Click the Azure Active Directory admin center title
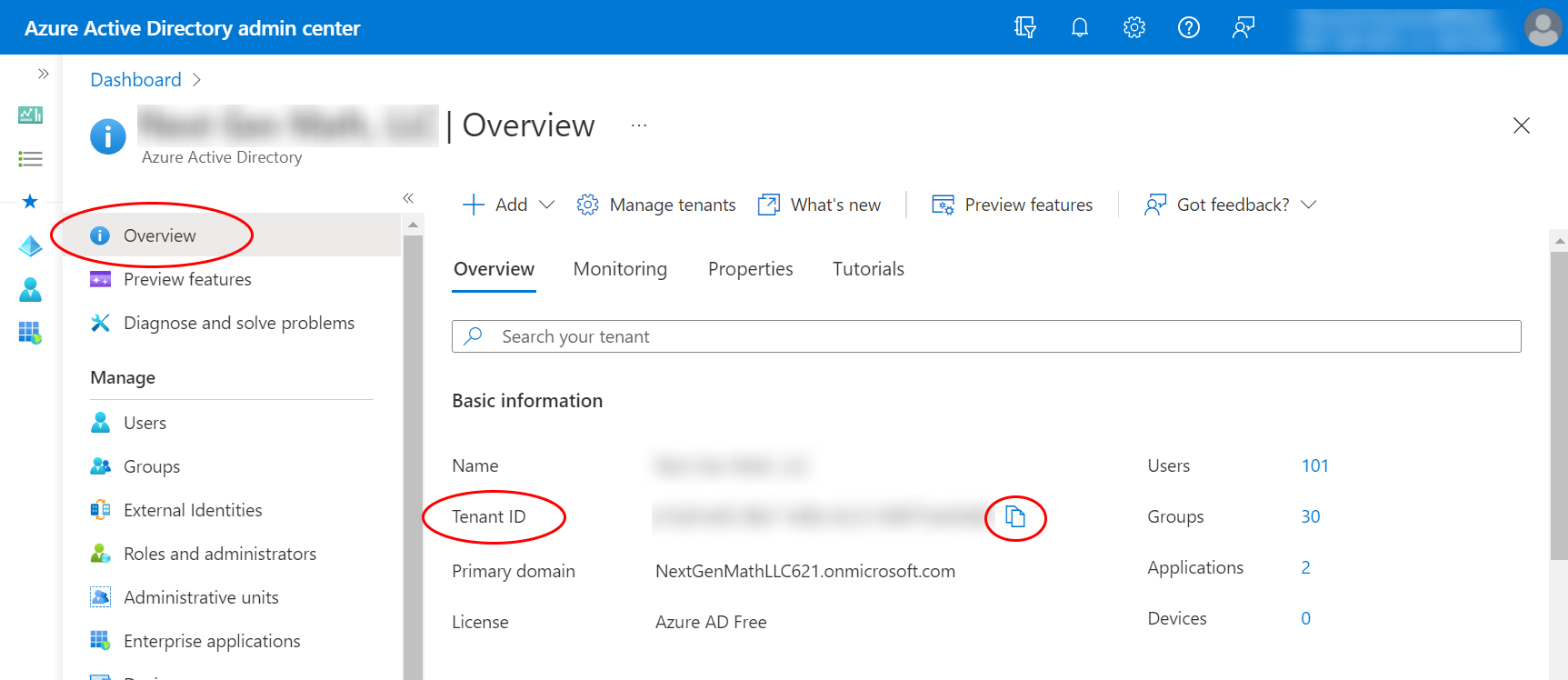The height and width of the screenshot is (680, 1568). pyautogui.click(x=193, y=28)
